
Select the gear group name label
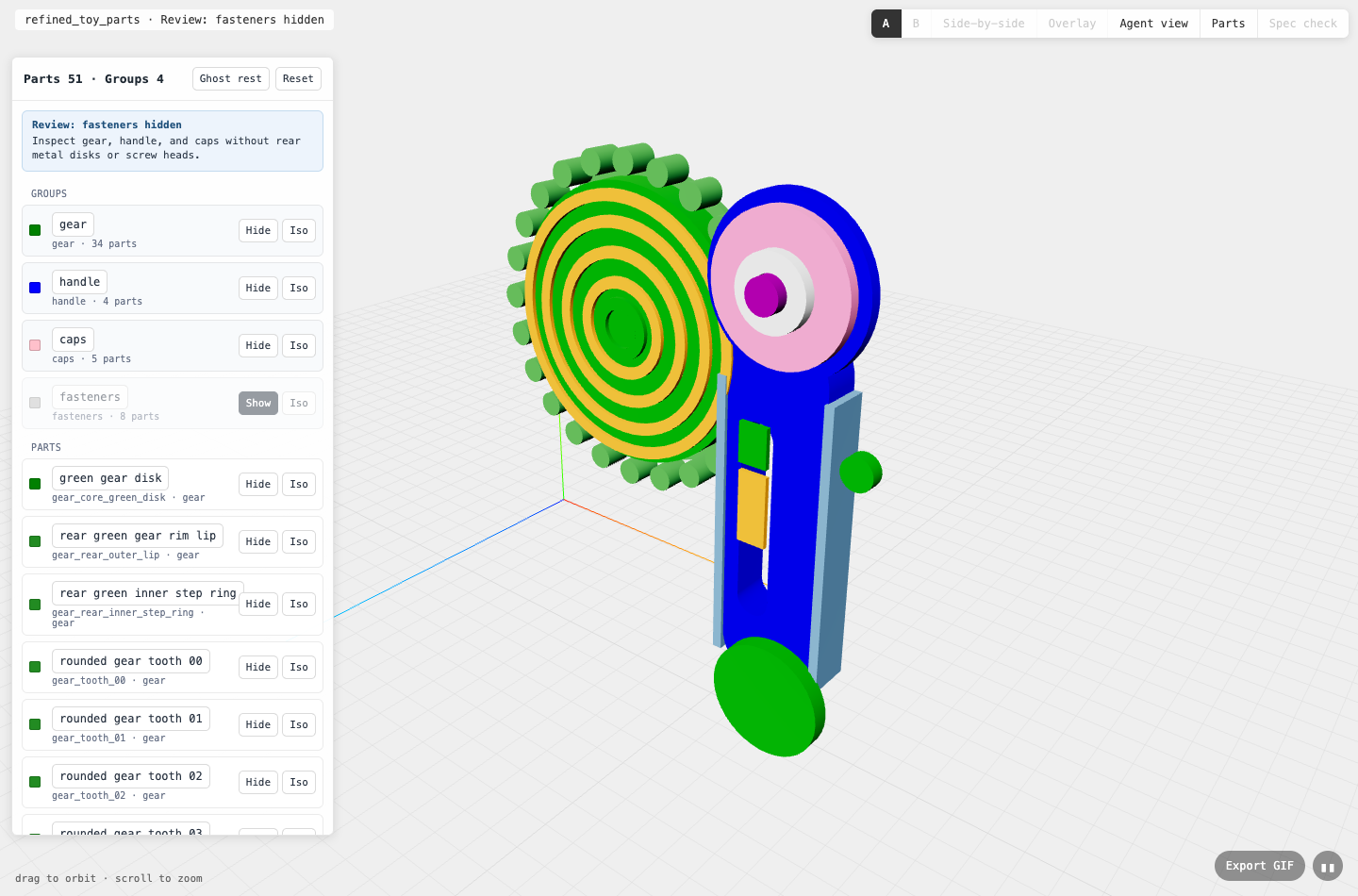[73, 224]
